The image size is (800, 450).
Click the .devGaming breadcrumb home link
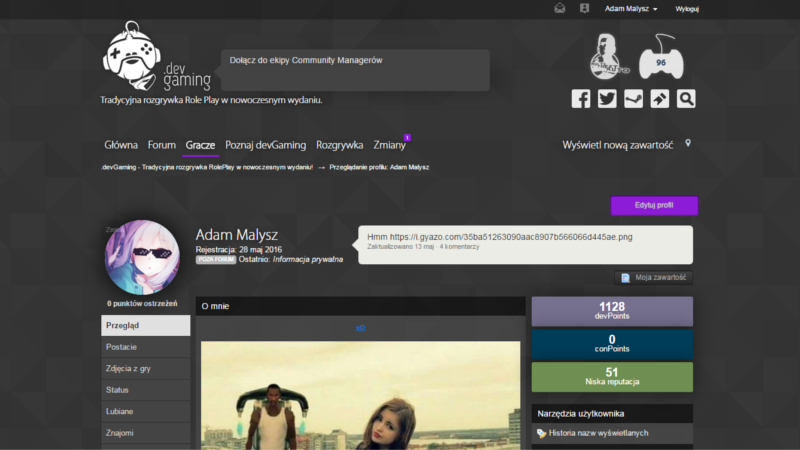point(207,167)
